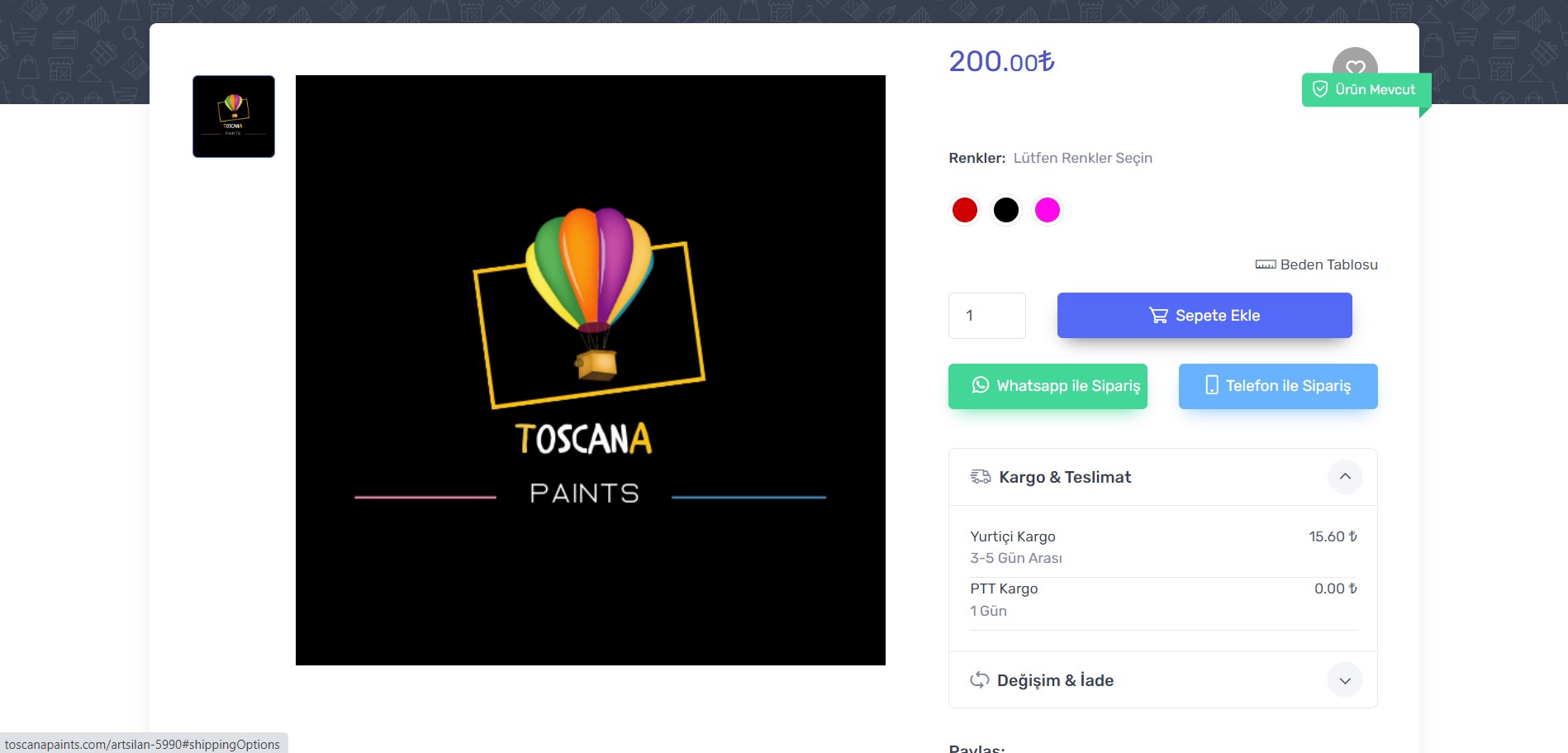1568x753 pixels.
Task: Order via Whatsapp ile Sipariş button
Action: (1048, 386)
